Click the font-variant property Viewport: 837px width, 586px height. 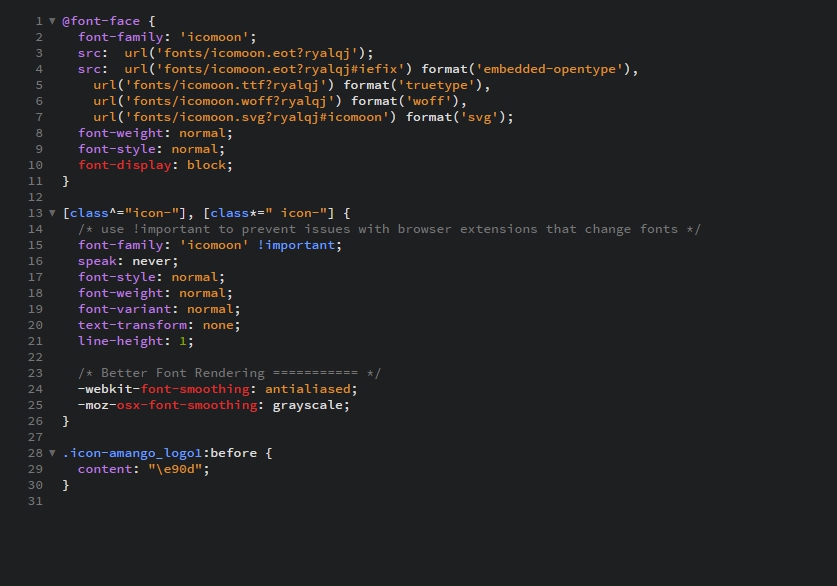pyautogui.click(x=124, y=310)
